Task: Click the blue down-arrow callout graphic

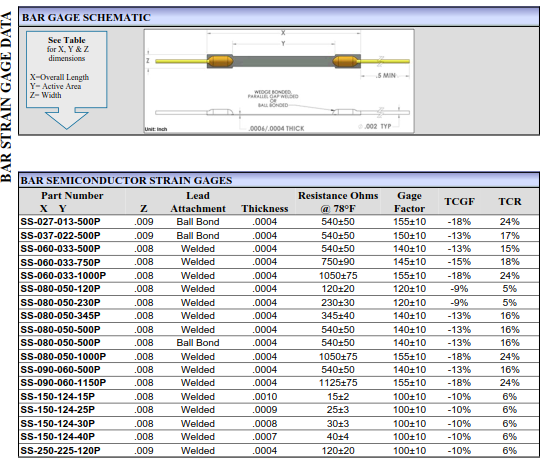Action: point(66,80)
